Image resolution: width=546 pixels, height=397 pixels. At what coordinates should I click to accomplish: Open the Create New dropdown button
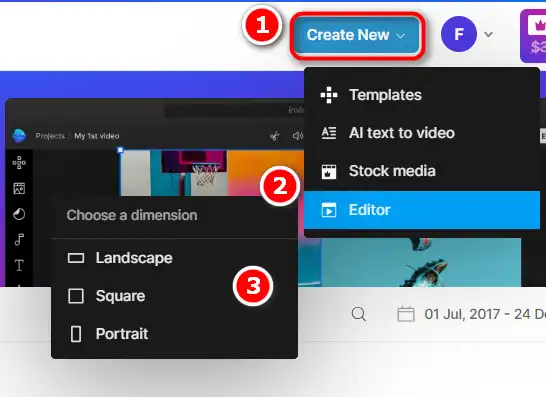click(x=357, y=35)
